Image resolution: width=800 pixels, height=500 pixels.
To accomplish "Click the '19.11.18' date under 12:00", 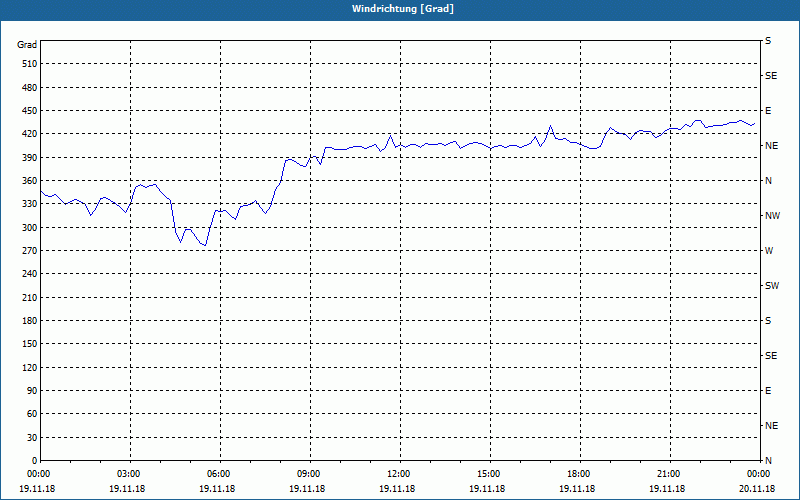I will [397, 488].
